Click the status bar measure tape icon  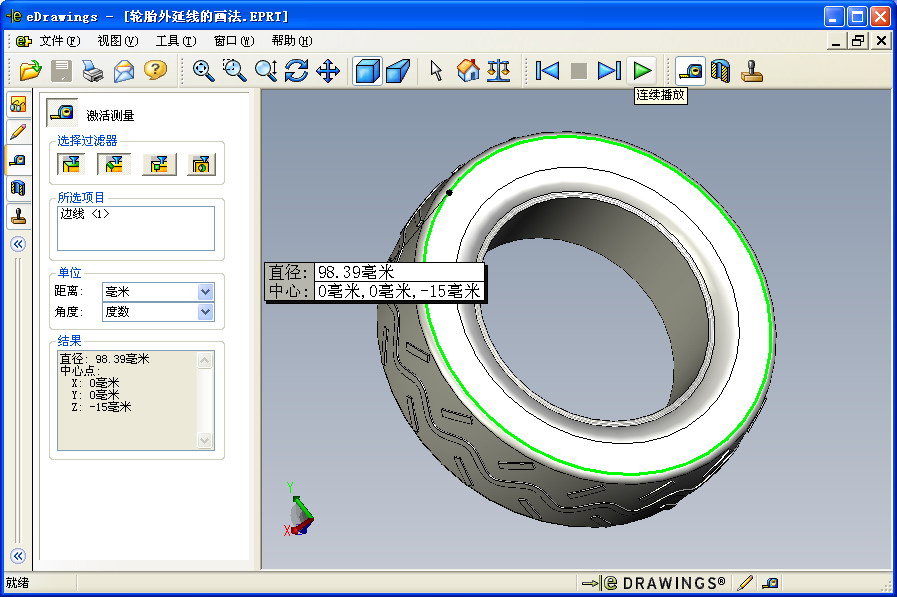coord(770,583)
